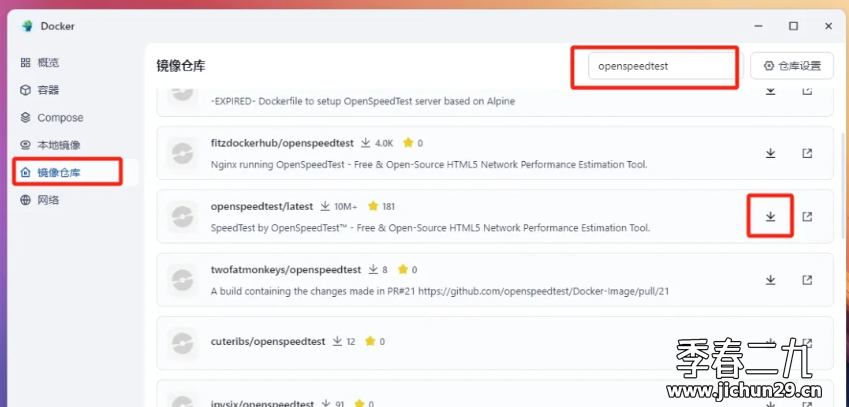
Task: Click the -EXPIRED- Dockerfile description text
Action: tap(362, 101)
